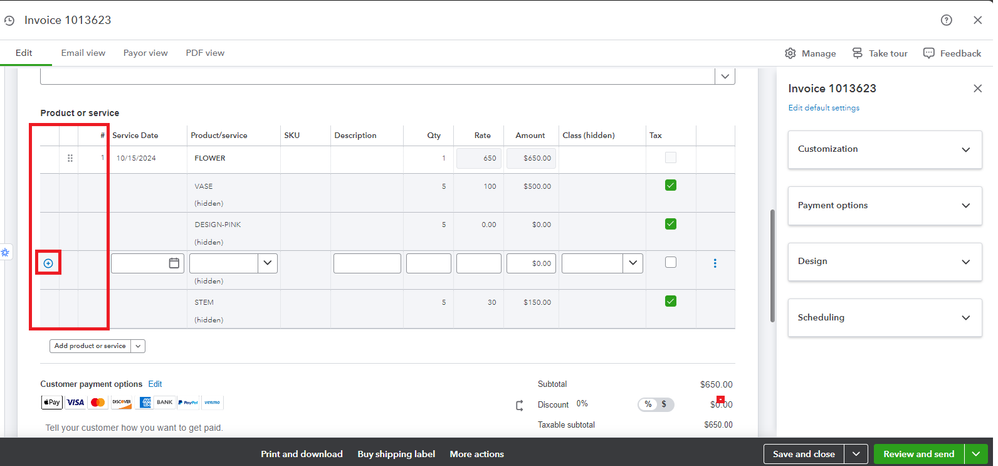
Task: Click the invoice history clock icon
Action: point(9,20)
